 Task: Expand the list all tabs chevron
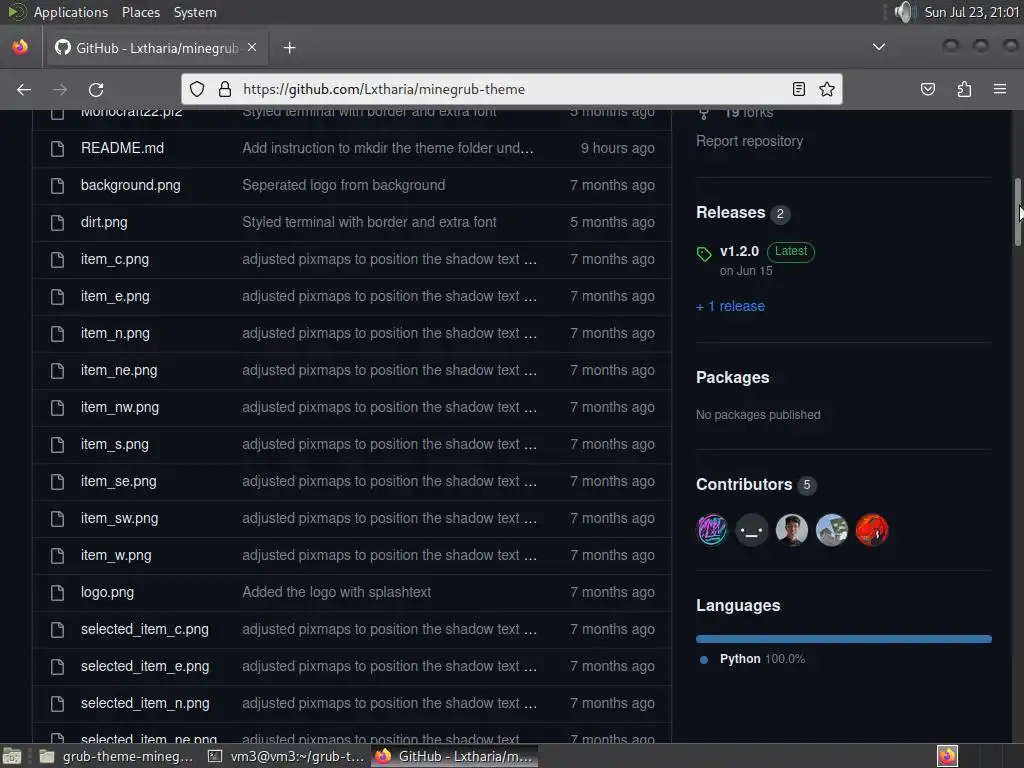pyautogui.click(x=879, y=47)
